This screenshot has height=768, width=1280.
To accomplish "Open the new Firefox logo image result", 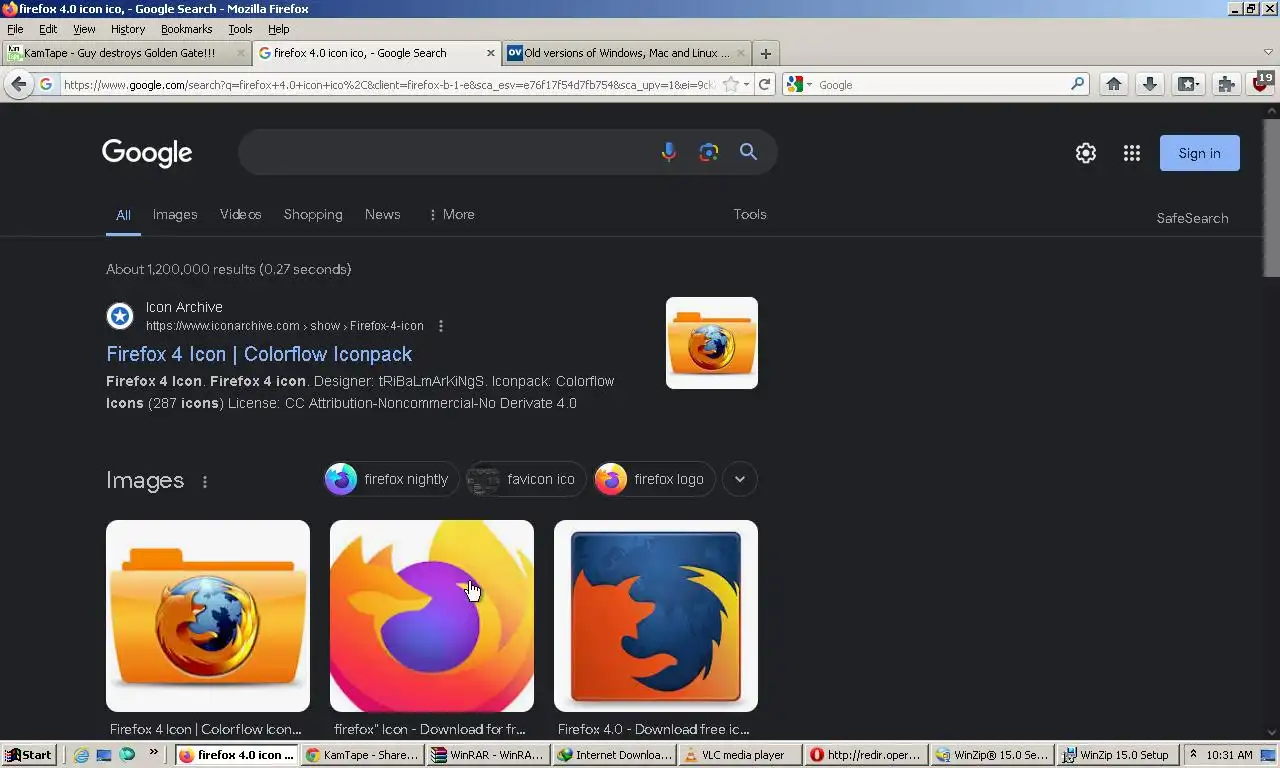I will click(432, 616).
